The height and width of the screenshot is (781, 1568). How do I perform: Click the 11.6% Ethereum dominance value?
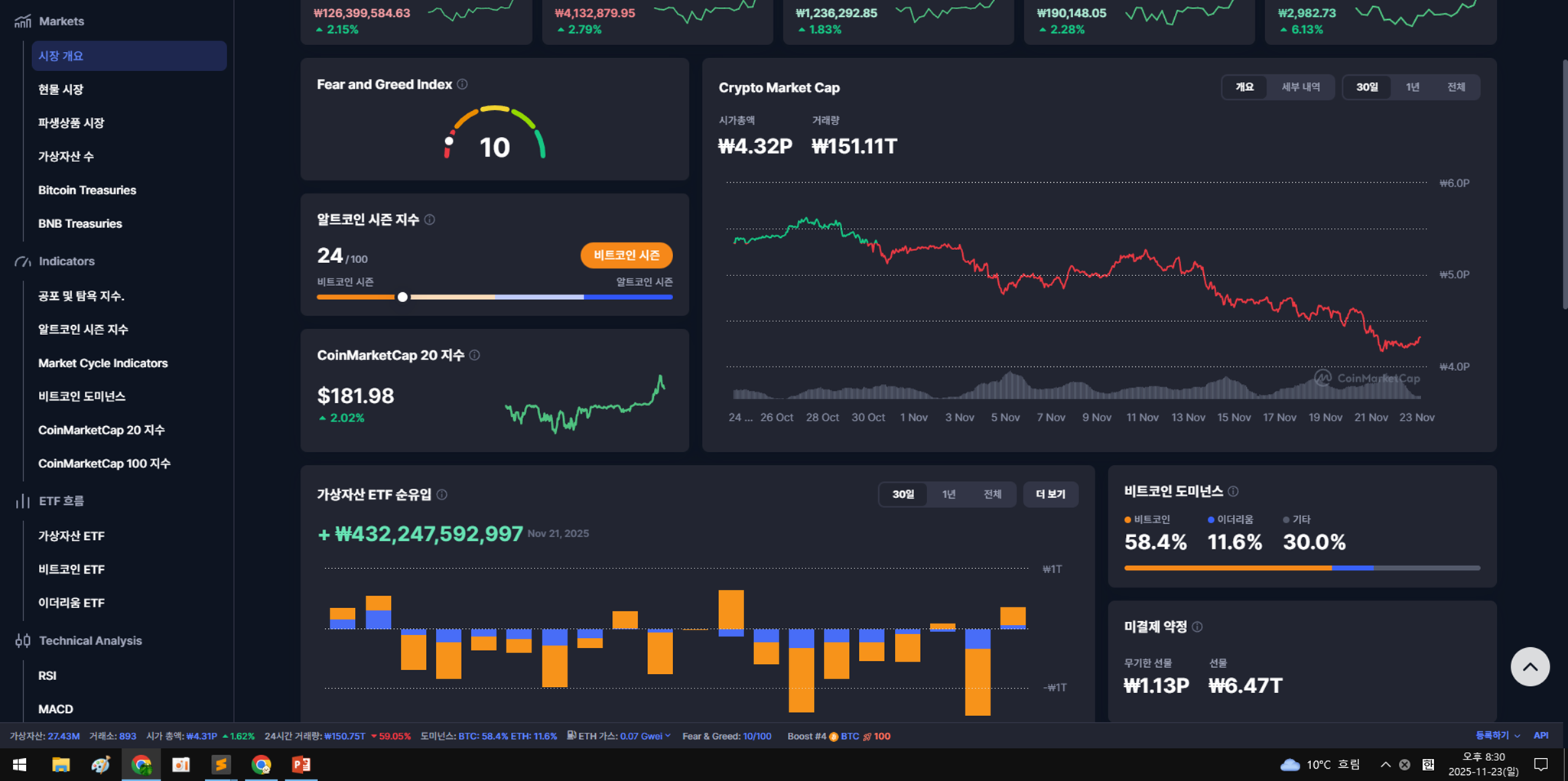point(1235,542)
